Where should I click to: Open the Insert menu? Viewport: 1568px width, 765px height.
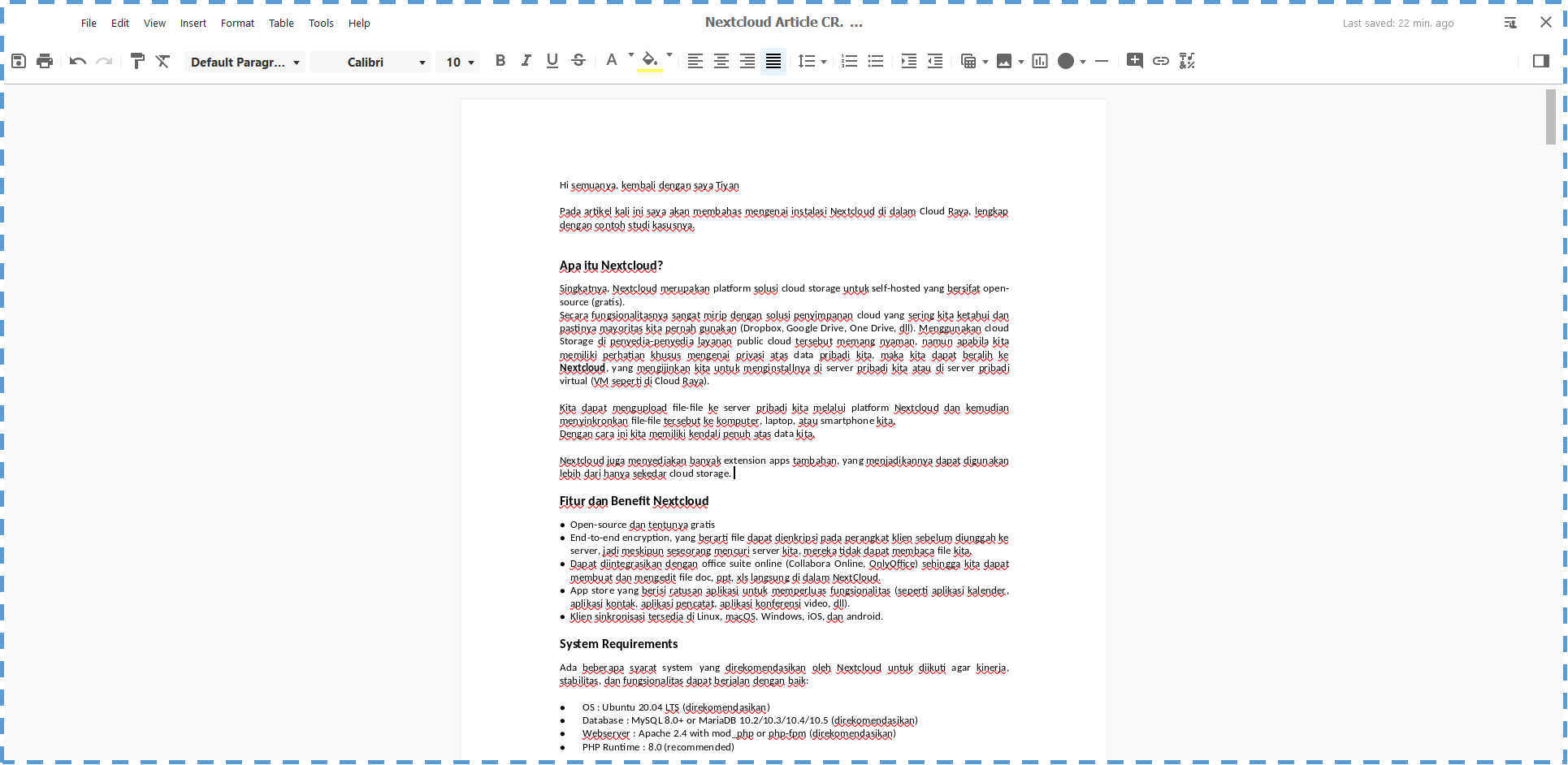(x=193, y=23)
